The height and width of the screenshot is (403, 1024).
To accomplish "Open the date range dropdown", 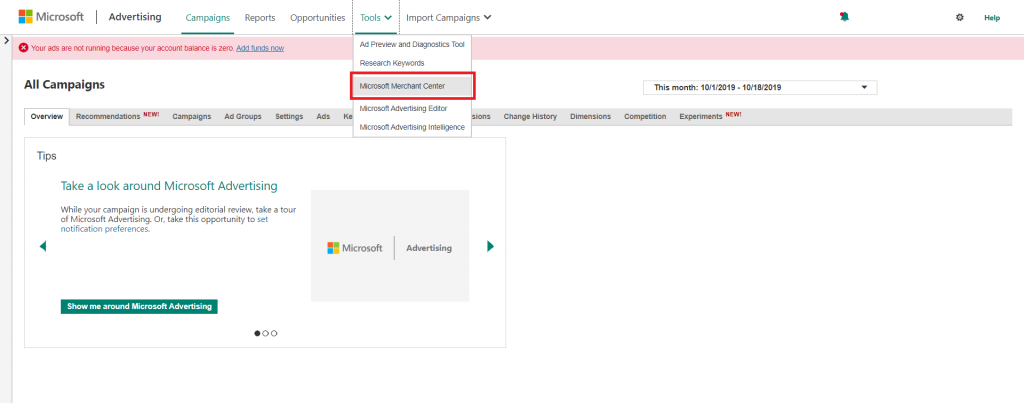I will (x=760, y=88).
